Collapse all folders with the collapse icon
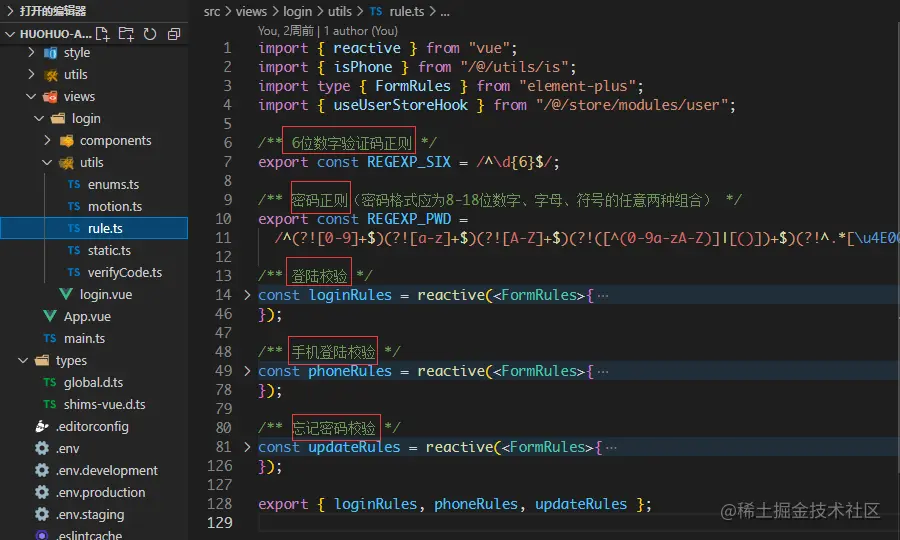Image resolution: width=900 pixels, height=540 pixels. click(174, 34)
